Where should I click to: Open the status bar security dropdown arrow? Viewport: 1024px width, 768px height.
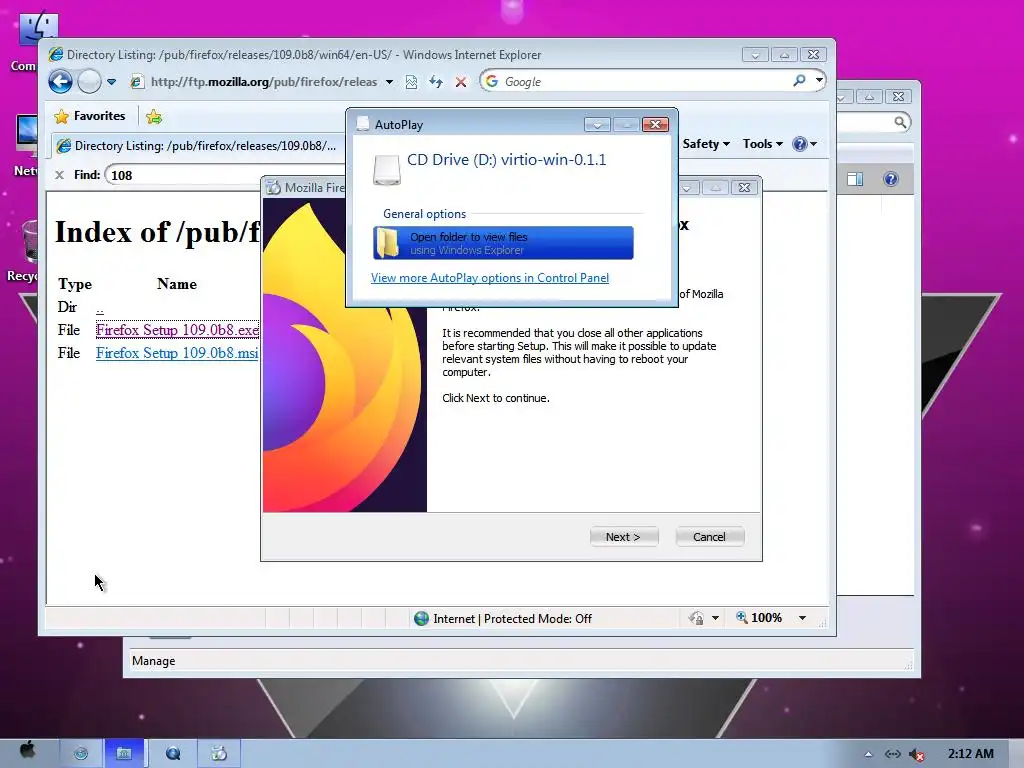715,618
